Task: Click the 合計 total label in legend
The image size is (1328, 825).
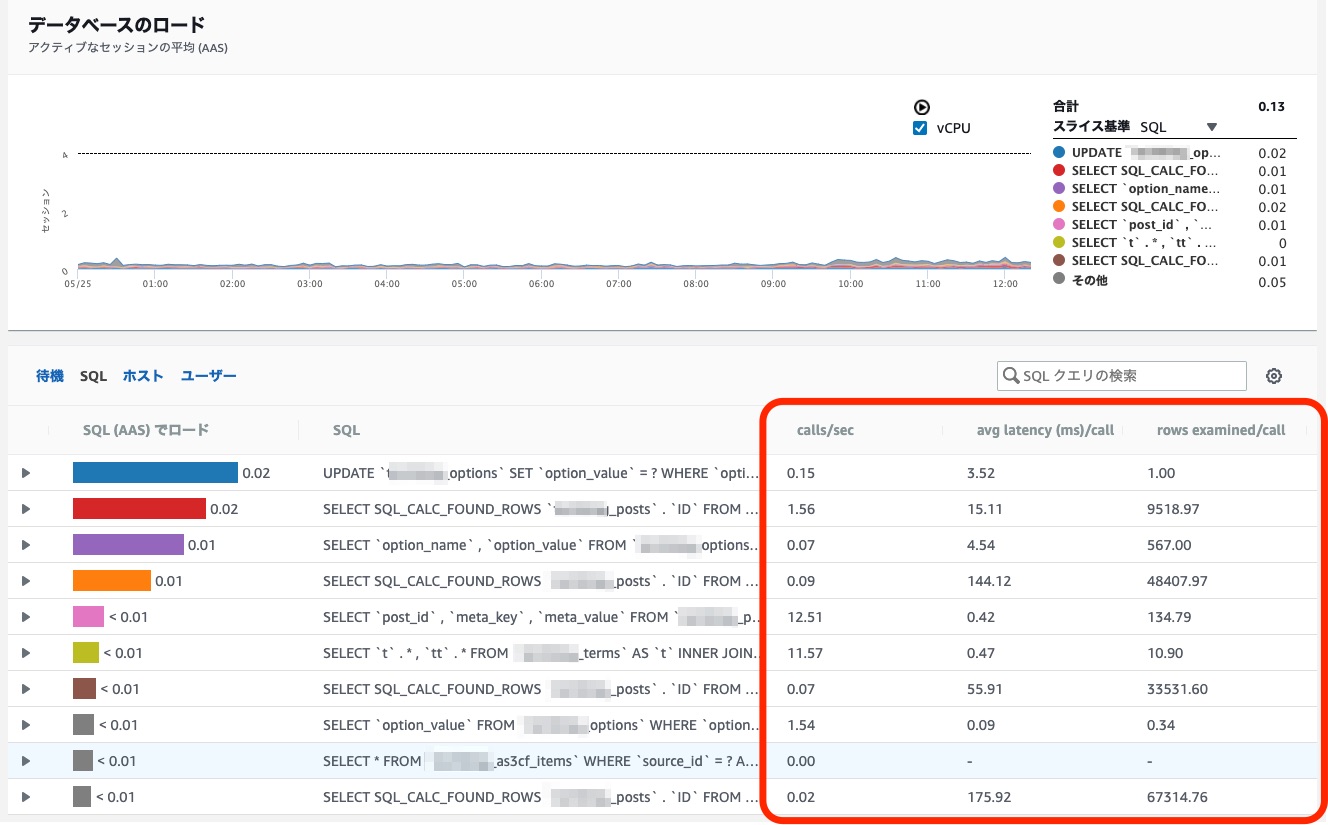Action: 1066,106
